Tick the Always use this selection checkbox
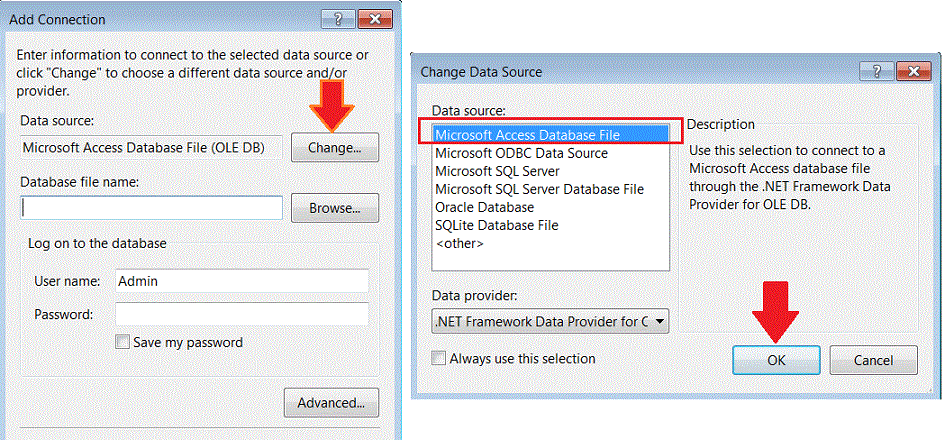945x440 pixels. 439,358
